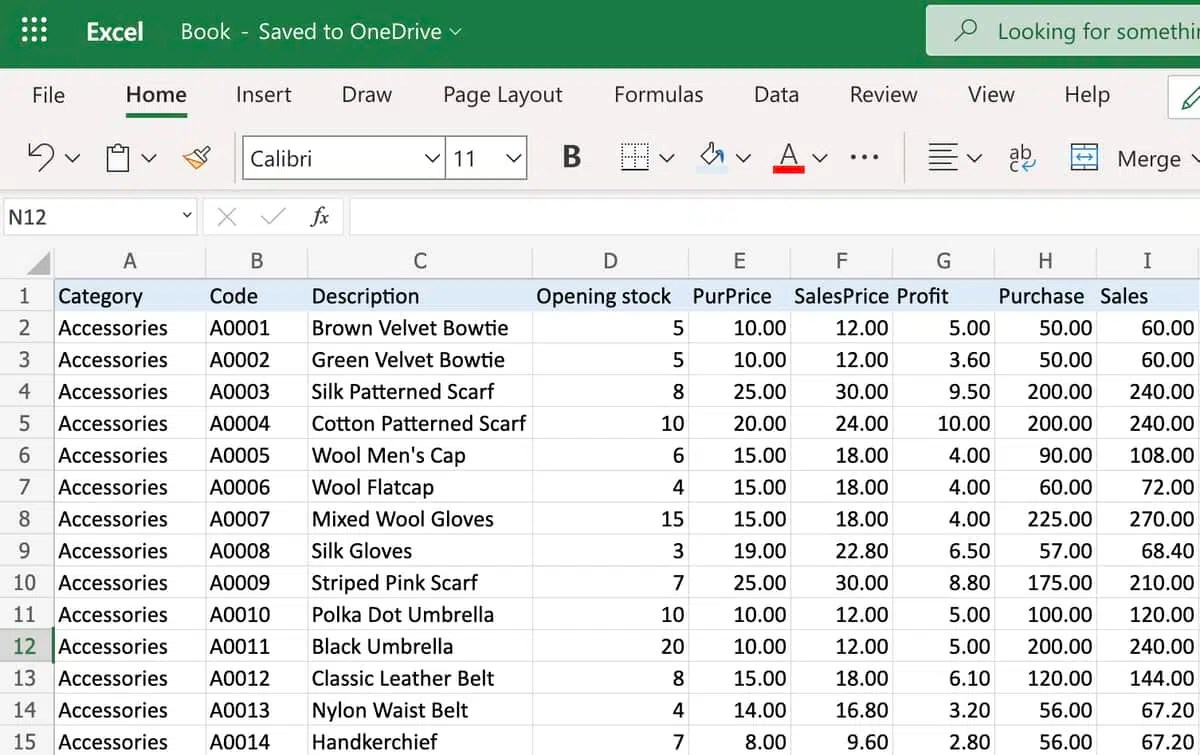Expand the Saved to OneDrive dropdown
This screenshot has width=1200, height=755.
click(x=456, y=31)
